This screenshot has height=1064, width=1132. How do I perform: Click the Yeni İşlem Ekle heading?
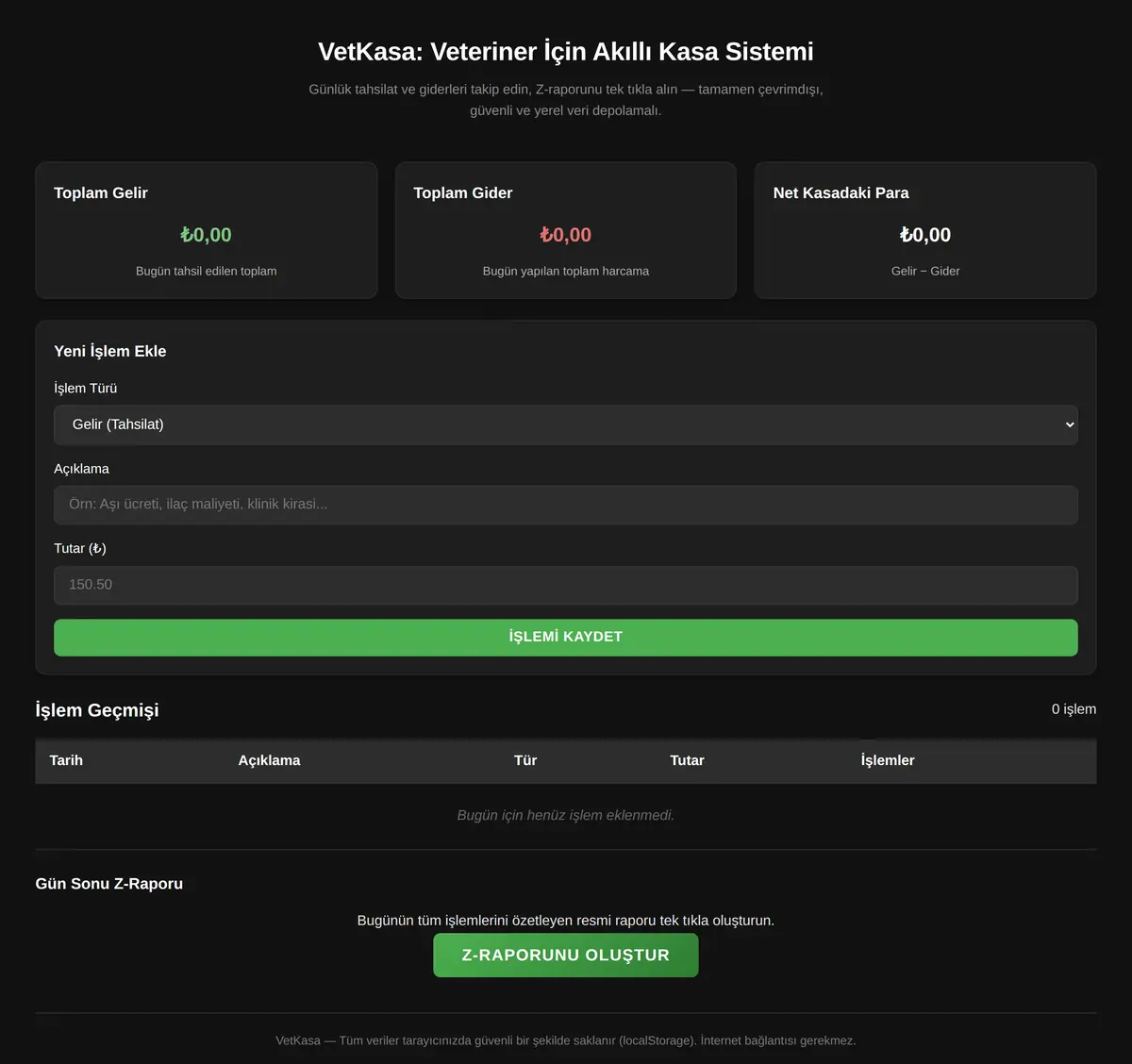[110, 351]
